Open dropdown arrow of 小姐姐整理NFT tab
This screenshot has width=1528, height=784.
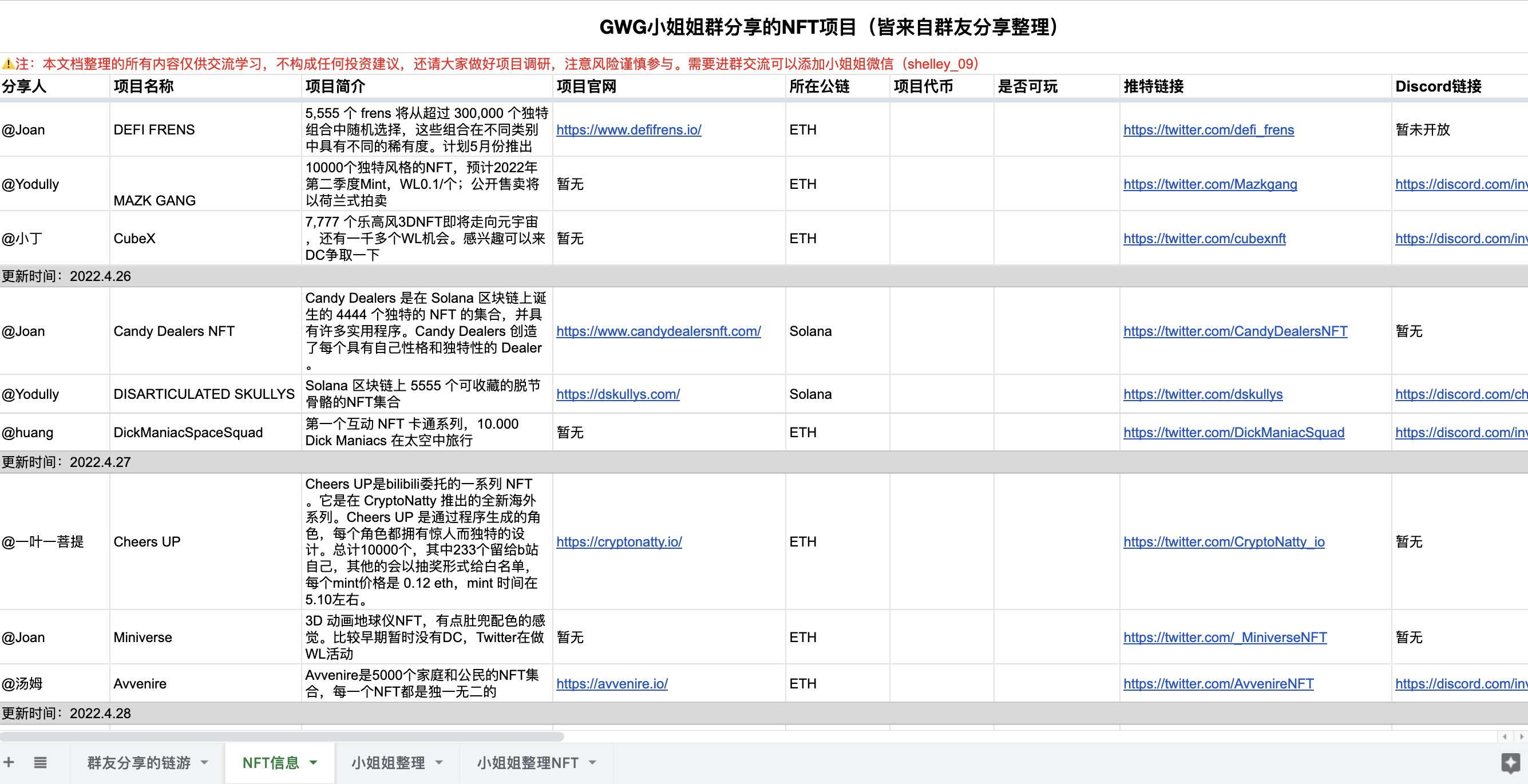pos(592,763)
